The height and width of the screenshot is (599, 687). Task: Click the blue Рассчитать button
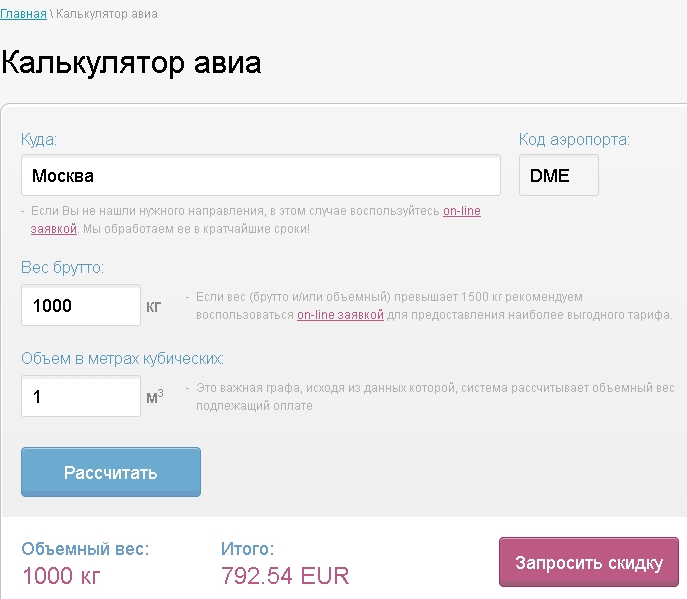point(111,472)
